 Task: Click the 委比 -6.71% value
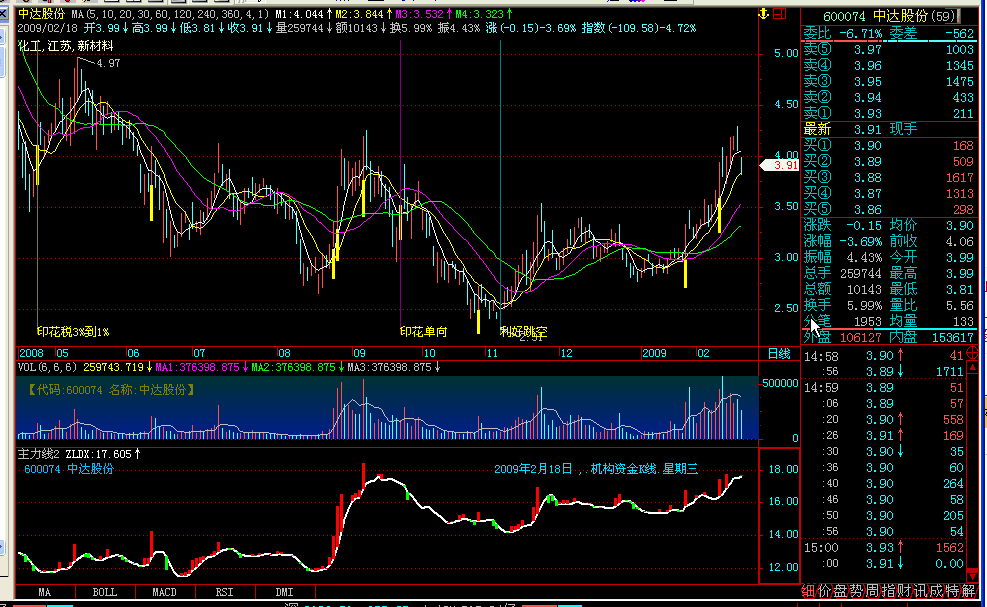[x=860, y=33]
